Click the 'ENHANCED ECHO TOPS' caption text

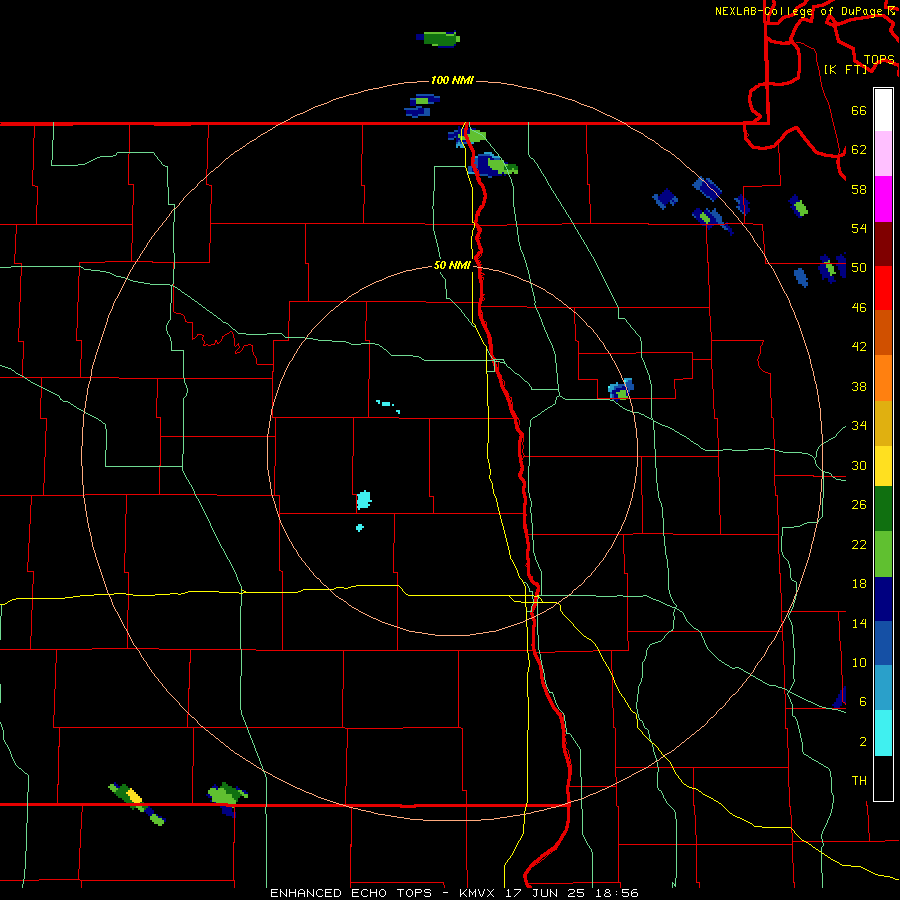[351, 893]
